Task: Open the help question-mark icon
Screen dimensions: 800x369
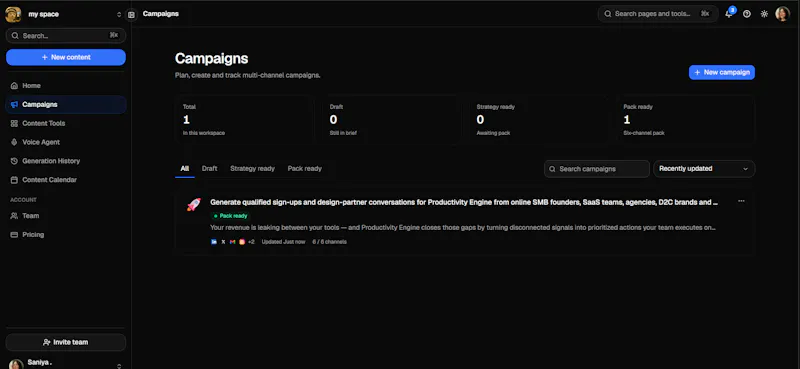Action: point(746,14)
